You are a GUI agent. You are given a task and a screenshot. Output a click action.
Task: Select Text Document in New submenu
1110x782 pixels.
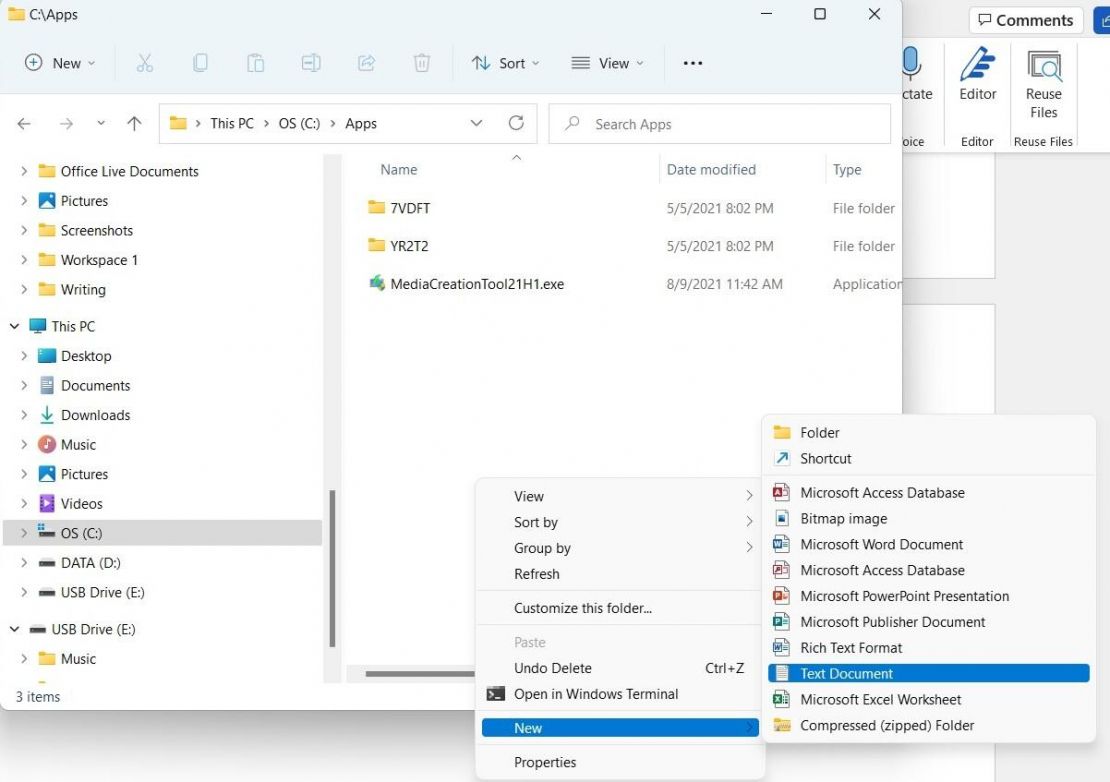(x=928, y=673)
